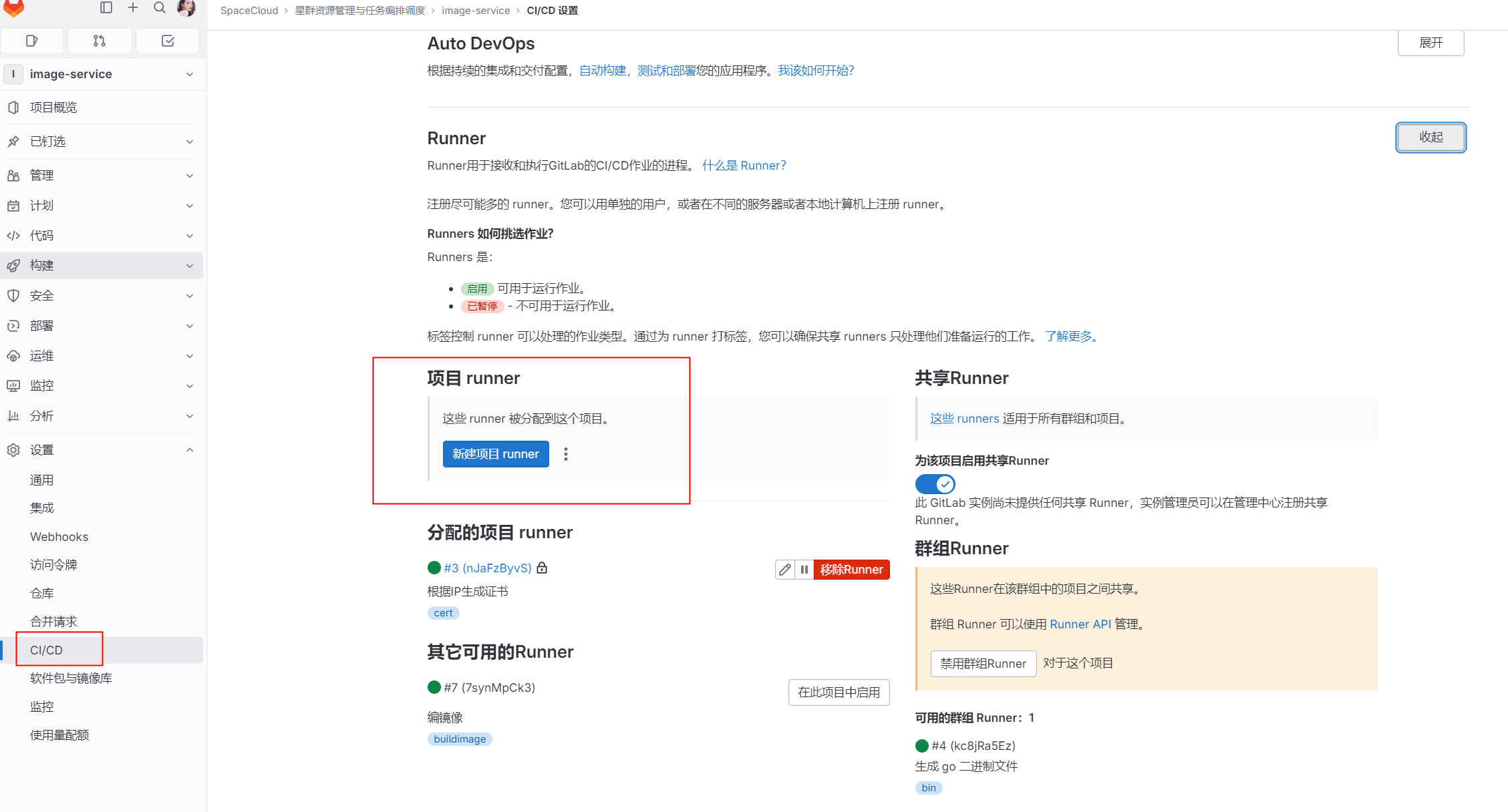Open the 什么是 Runner? link
Viewport: 1508px width, 812px height.
click(744, 165)
